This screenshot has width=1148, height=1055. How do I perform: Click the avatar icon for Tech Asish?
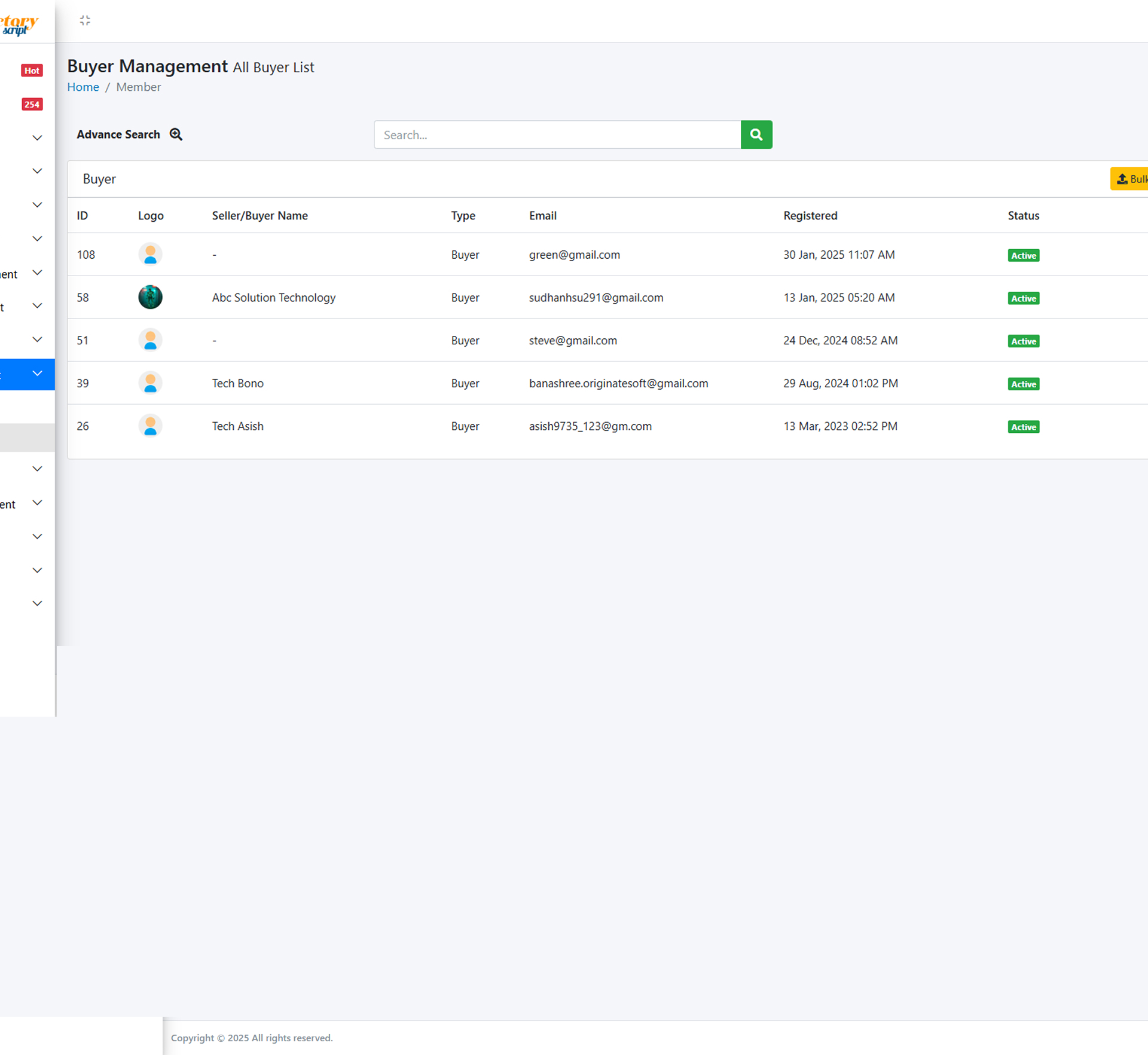(x=150, y=426)
